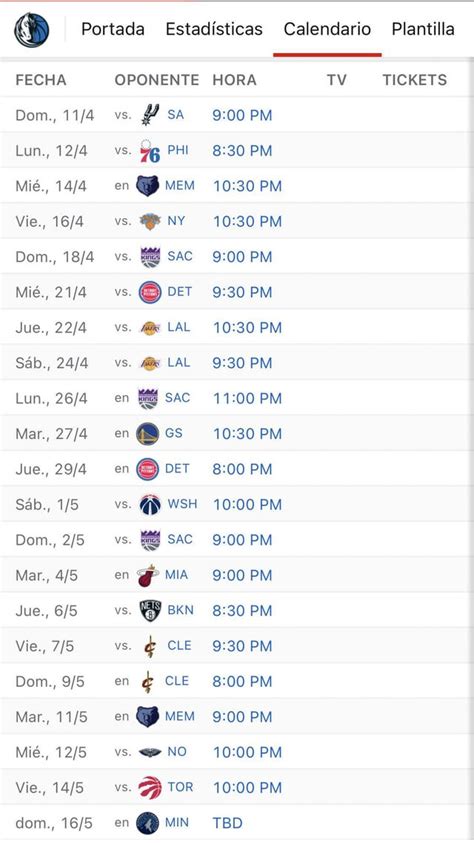Screen dimensions: 474x843
Task: Open the 10:30 PM game link versus NY
Action: pyautogui.click(x=247, y=222)
